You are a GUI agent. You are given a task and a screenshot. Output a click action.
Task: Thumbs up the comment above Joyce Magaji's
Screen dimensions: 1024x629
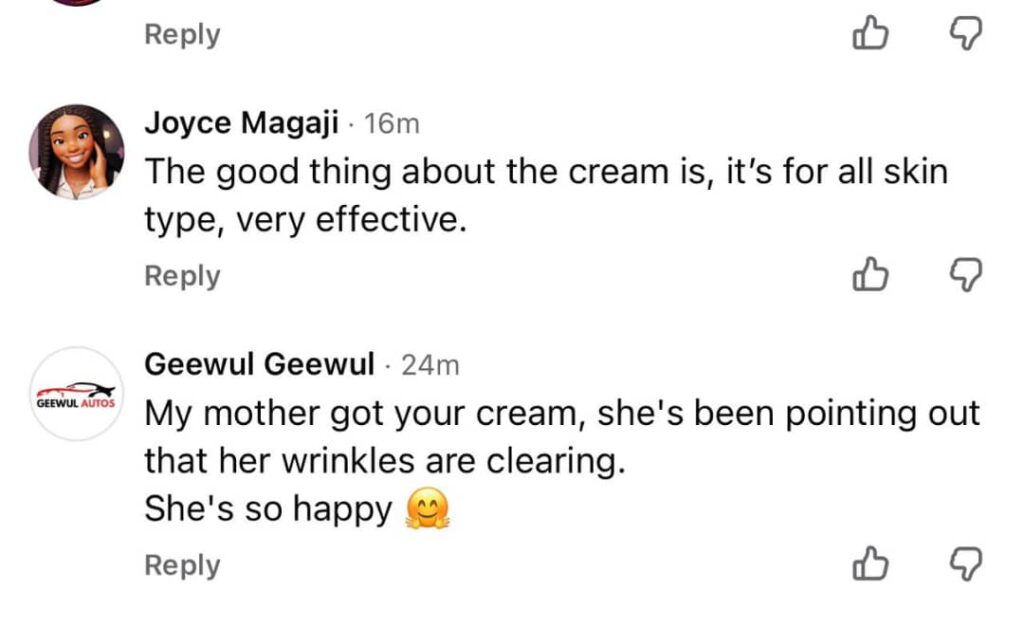(x=871, y=33)
